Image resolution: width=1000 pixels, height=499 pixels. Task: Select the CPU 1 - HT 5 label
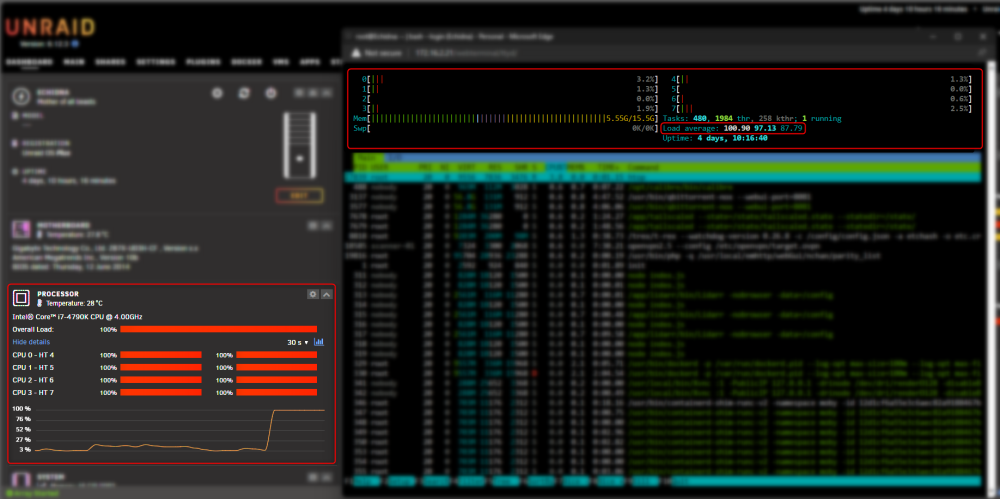(x=33, y=368)
